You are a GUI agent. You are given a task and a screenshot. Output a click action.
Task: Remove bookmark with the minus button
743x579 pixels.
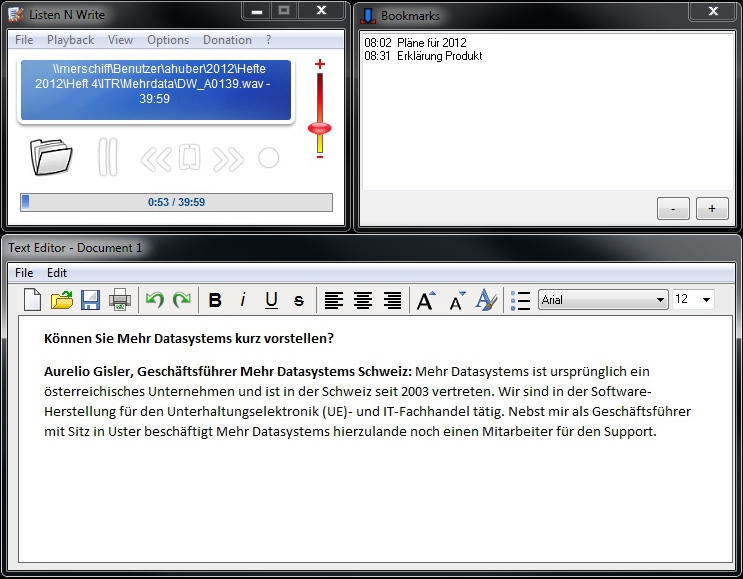click(673, 208)
